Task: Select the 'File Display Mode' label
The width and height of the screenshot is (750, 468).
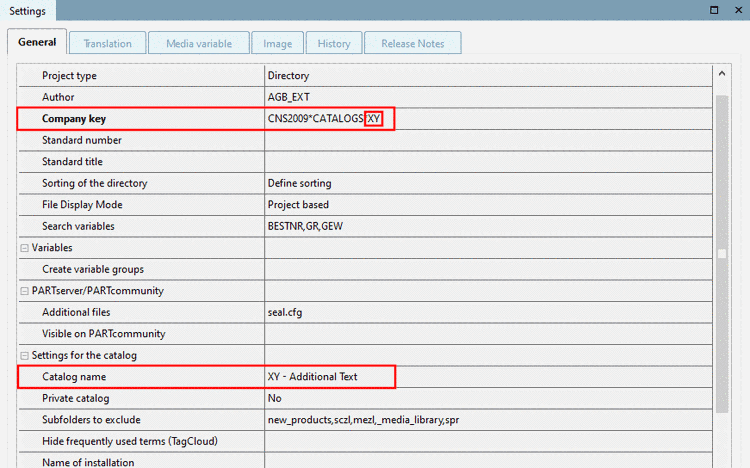Action: pos(82,205)
